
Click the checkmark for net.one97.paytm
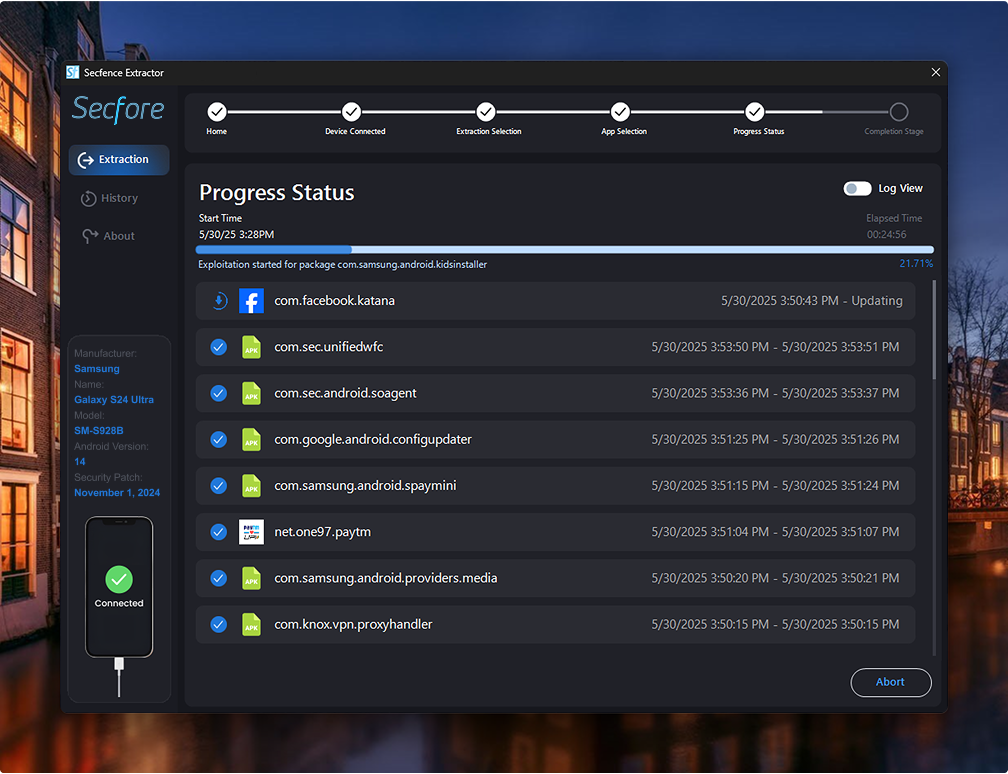click(x=219, y=532)
